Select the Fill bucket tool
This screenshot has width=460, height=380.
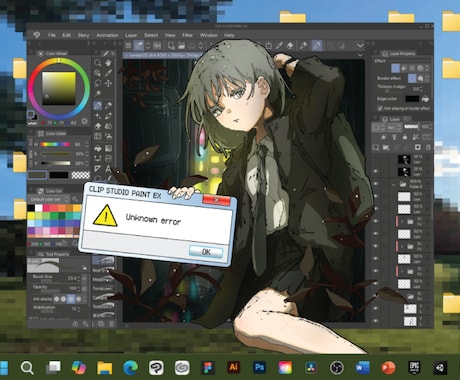click(98, 148)
